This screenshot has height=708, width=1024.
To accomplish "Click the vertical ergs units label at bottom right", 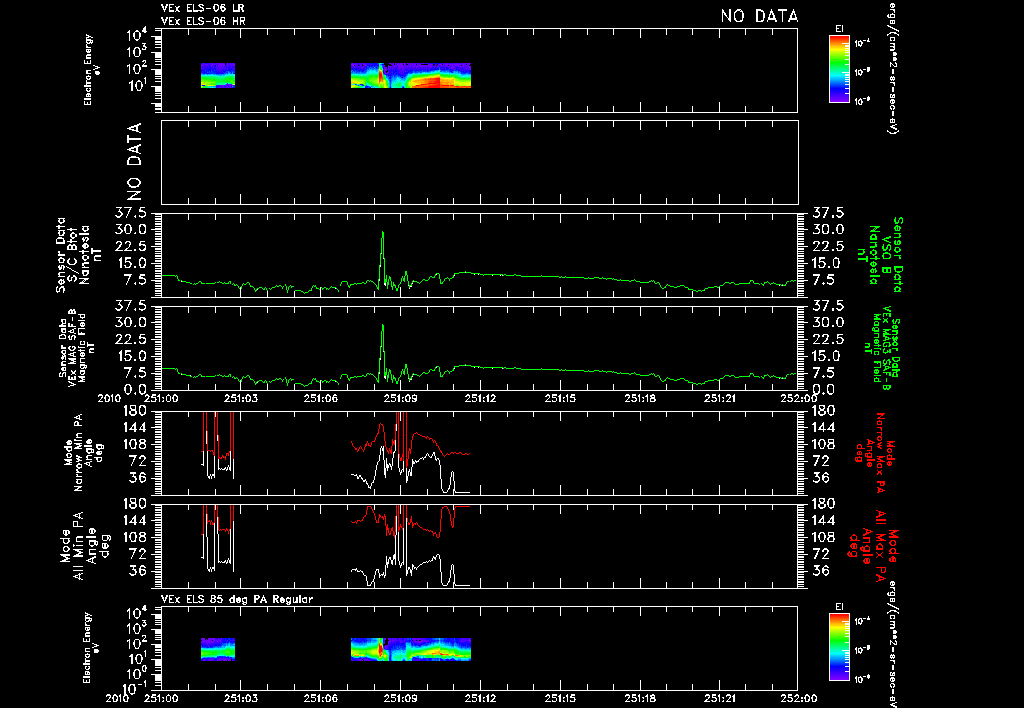I will 891,643.
